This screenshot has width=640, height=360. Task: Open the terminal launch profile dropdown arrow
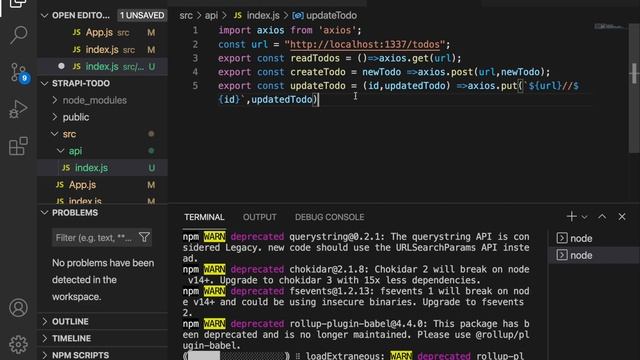pyautogui.click(x=584, y=217)
